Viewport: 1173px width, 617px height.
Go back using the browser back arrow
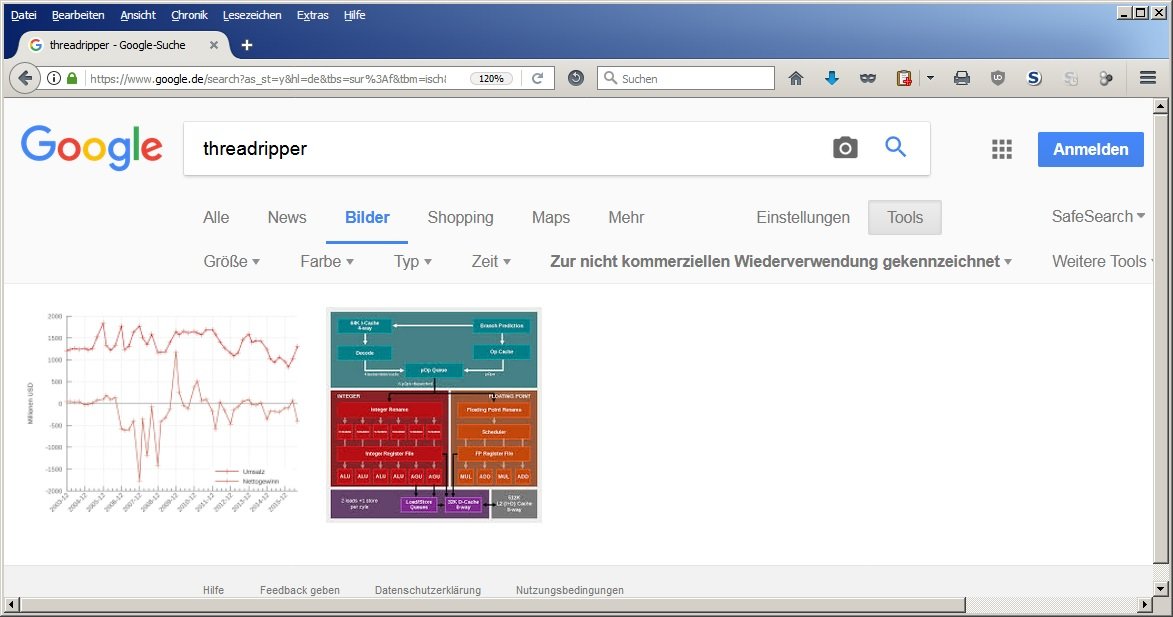[25, 78]
